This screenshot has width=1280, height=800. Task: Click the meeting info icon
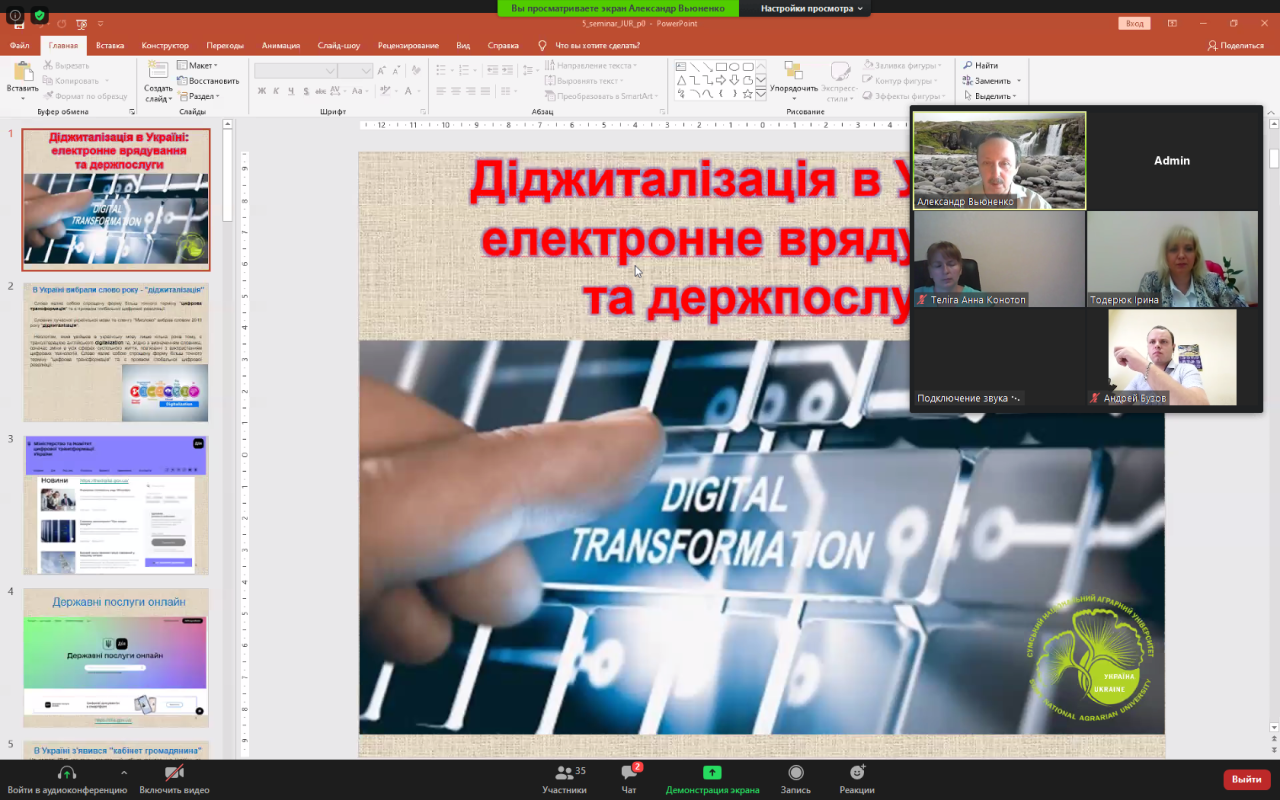(15, 15)
